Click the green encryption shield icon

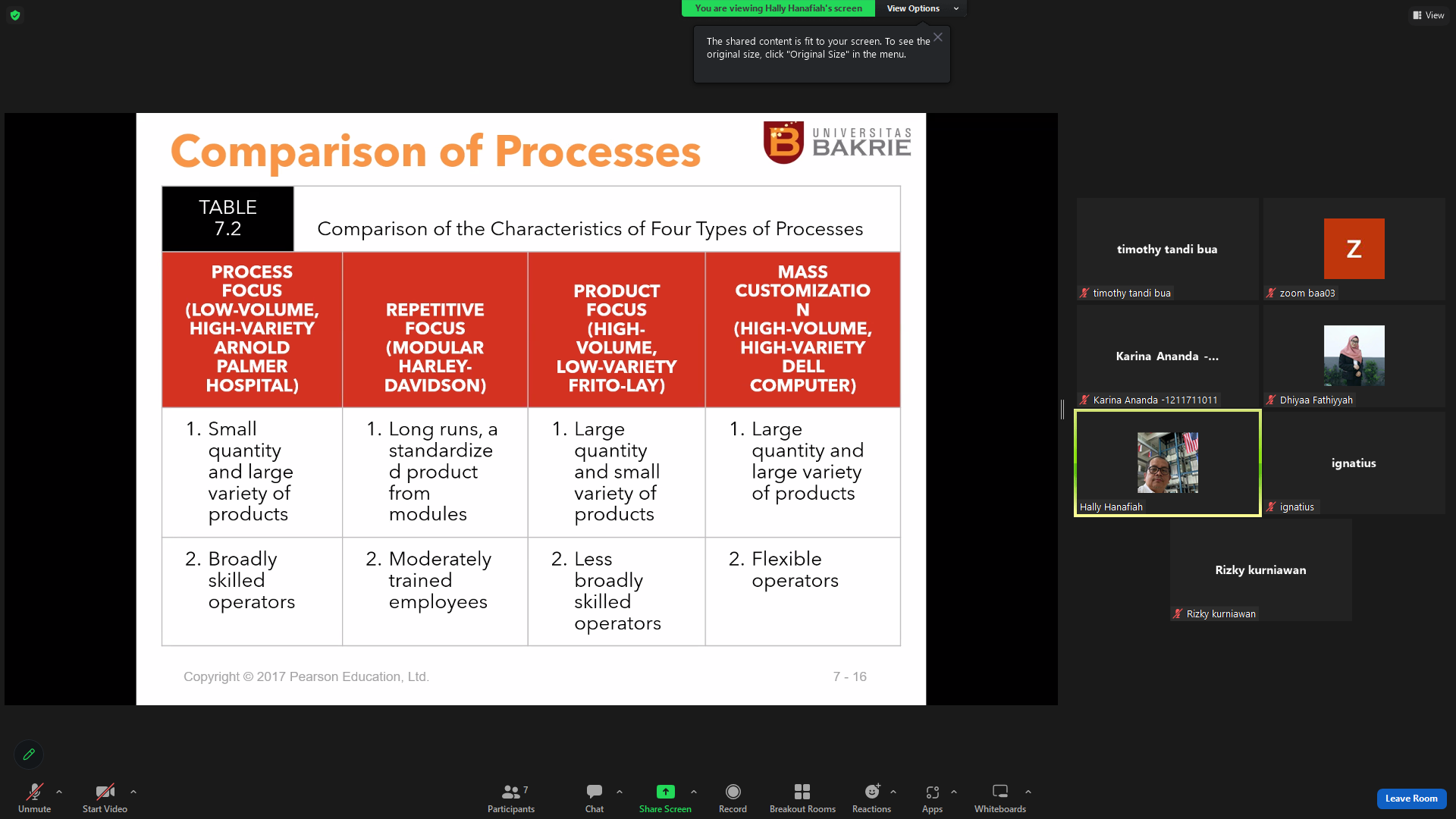tap(15, 15)
